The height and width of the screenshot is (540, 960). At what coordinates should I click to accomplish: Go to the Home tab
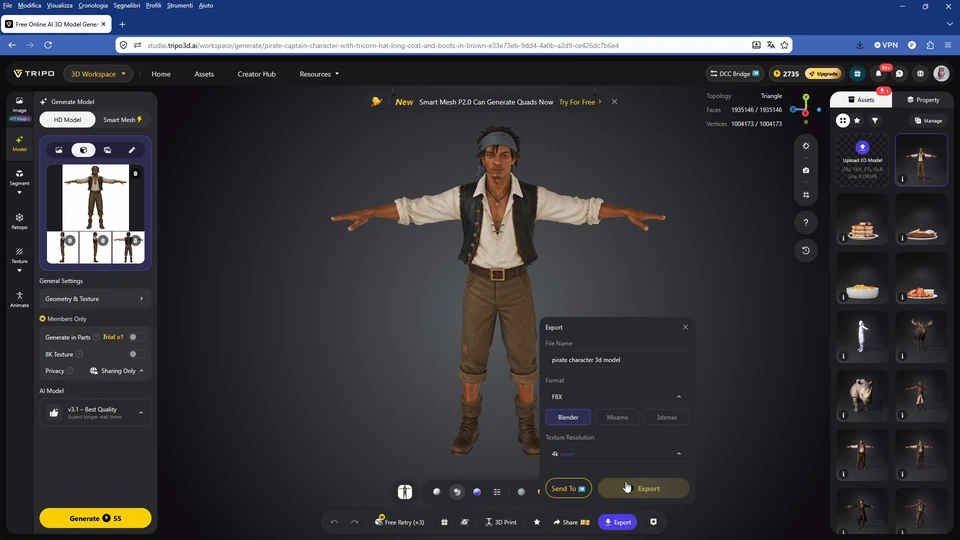[161, 74]
